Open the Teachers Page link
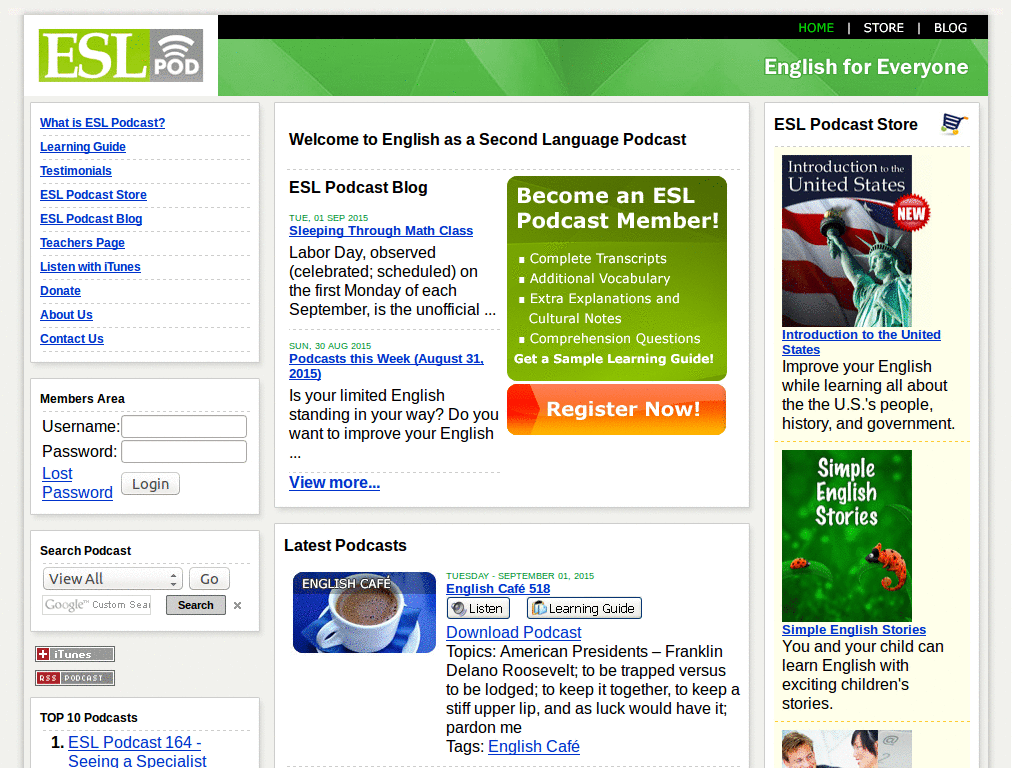1024x768 pixels. 82,243
